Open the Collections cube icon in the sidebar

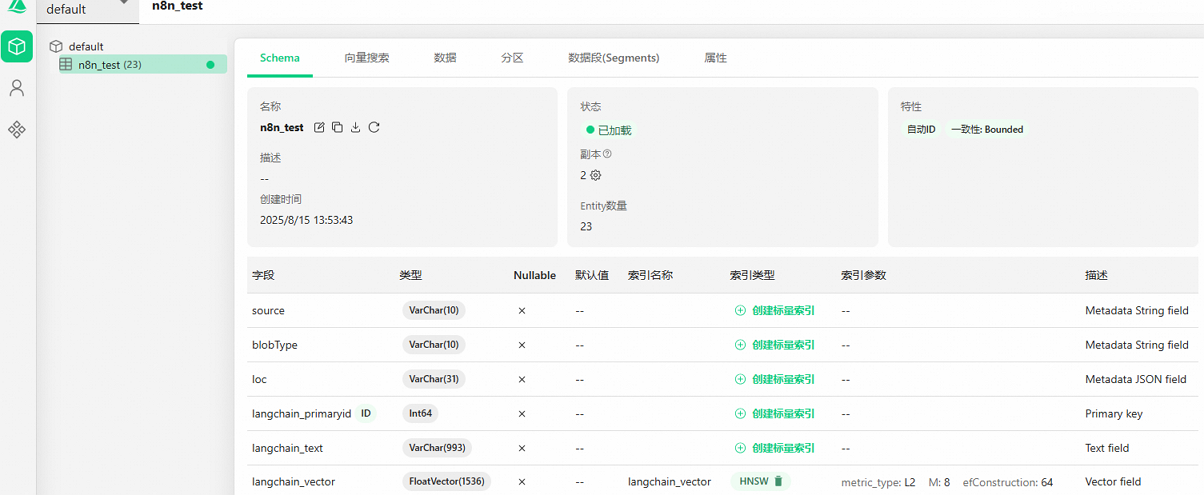pyautogui.click(x=17, y=46)
